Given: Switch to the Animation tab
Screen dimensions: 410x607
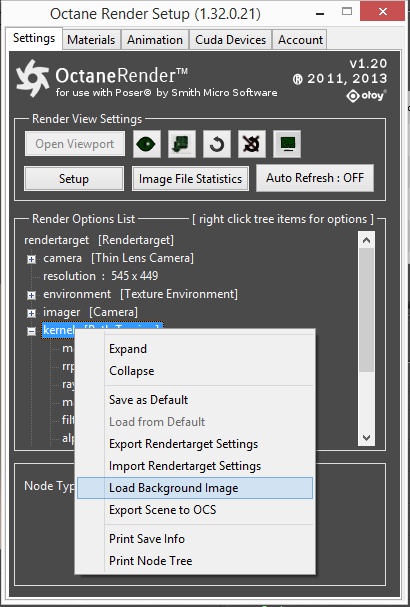Looking at the screenshot, I should [155, 40].
